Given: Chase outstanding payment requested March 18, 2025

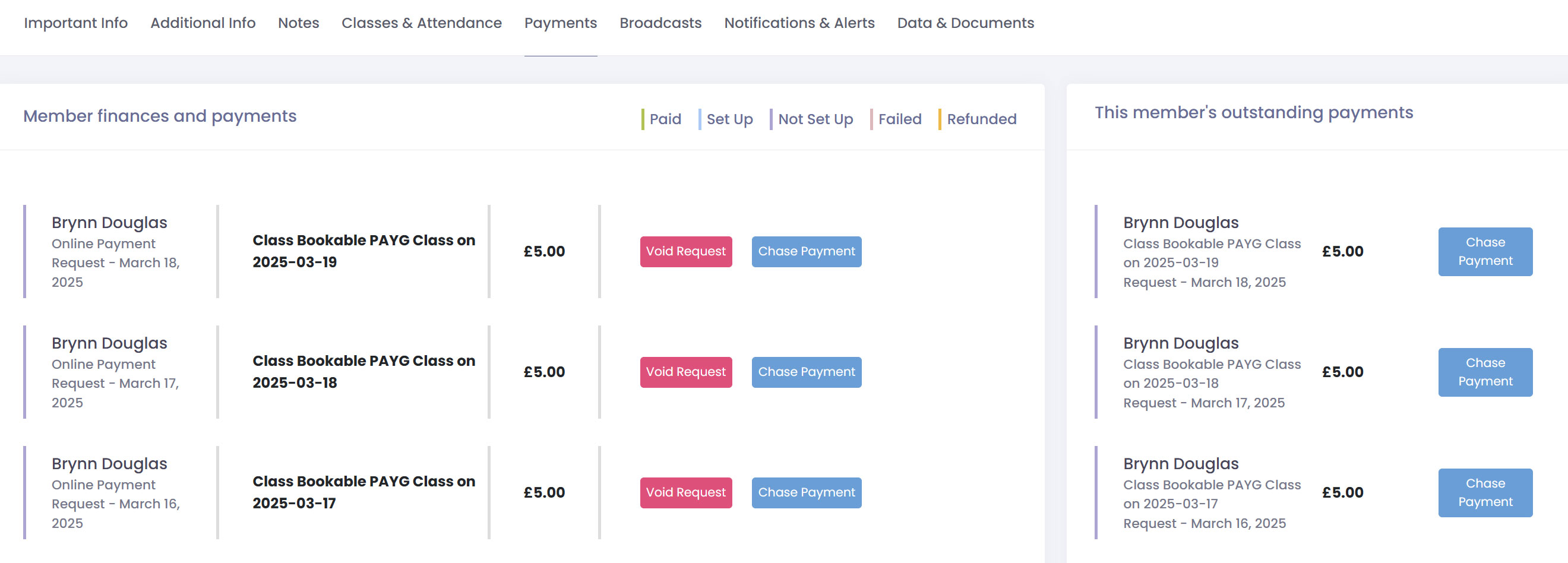Looking at the screenshot, I should tap(1485, 251).
